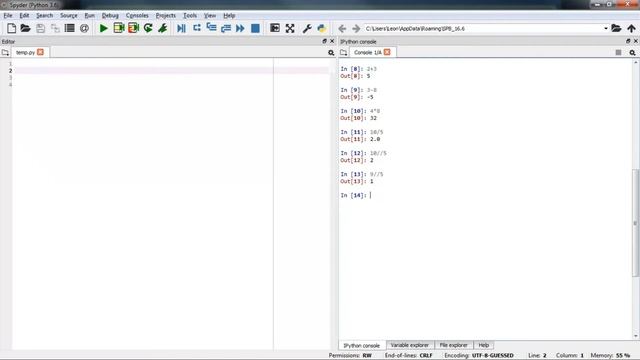The width and height of the screenshot is (640, 360).
Task: Open the Editor pane options search icon
Action: (x=331, y=53)
